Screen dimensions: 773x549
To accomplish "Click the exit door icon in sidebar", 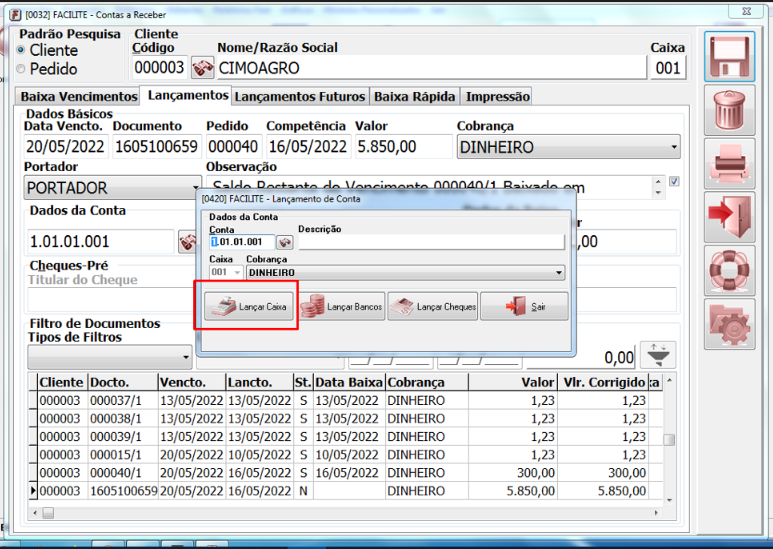I will [728, 217].
